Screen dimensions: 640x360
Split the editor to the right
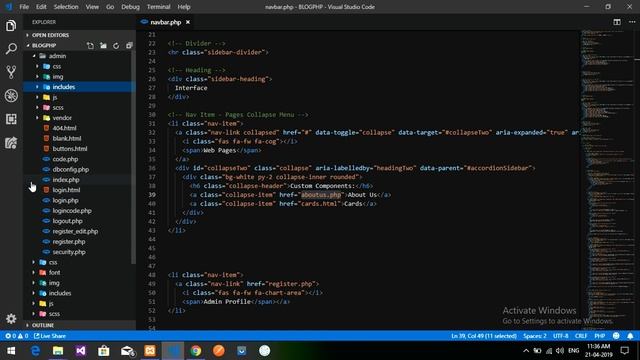(x=617, y=22)
